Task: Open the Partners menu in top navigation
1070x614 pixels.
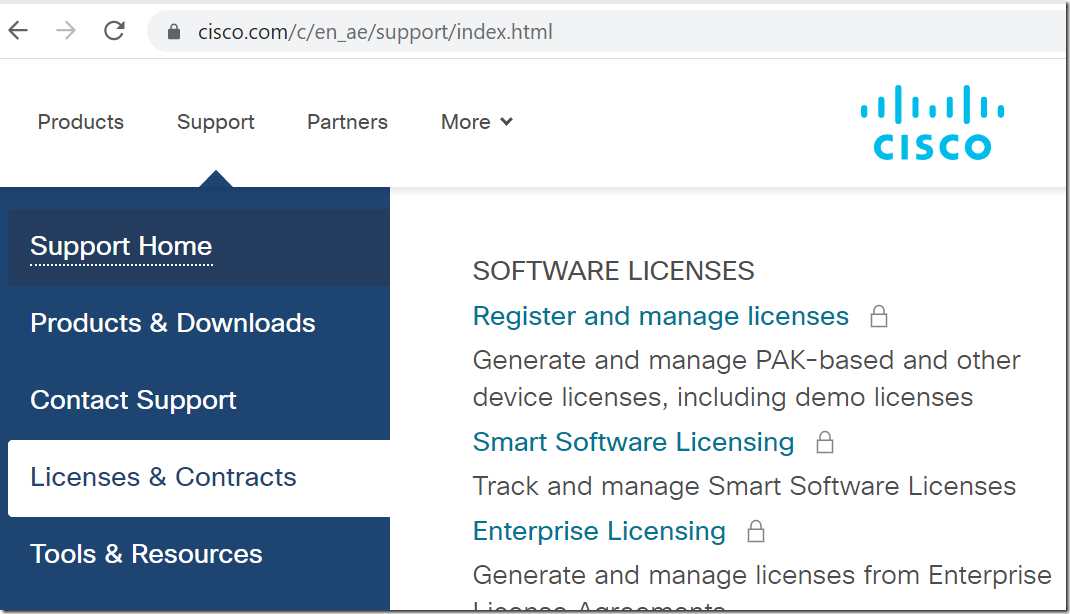Action: [347, 122]
